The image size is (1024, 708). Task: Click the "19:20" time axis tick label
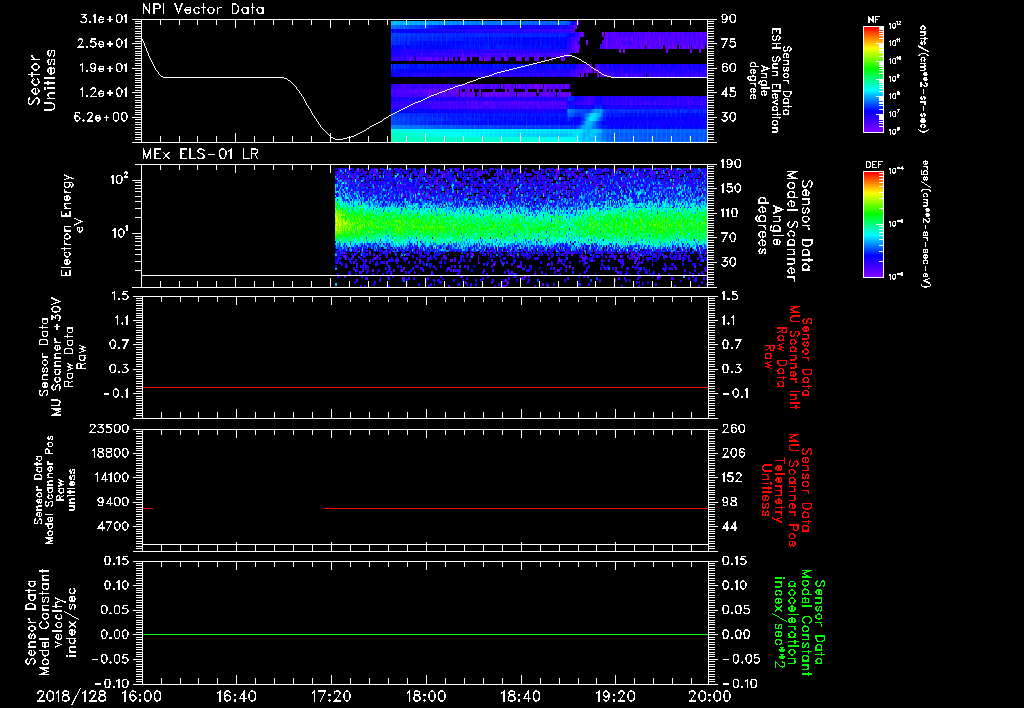(x=615, y=696)
